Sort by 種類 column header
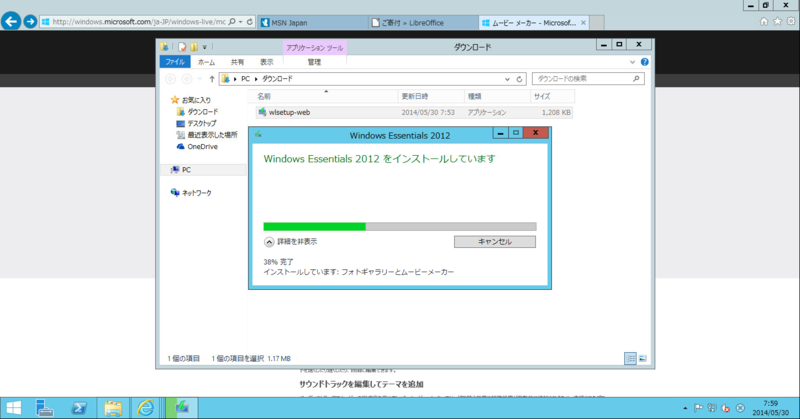This screenshot has height=419, width=800. [x=497, y=96]
